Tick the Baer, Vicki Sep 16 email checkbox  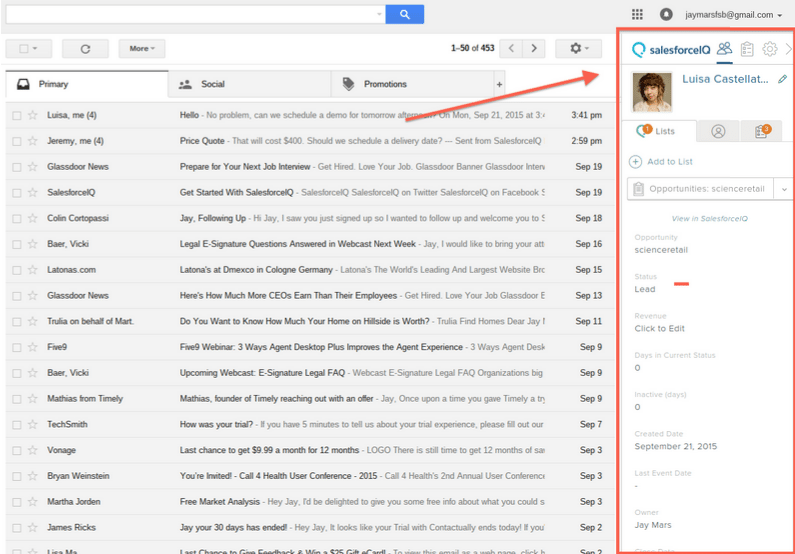[17, 244]
